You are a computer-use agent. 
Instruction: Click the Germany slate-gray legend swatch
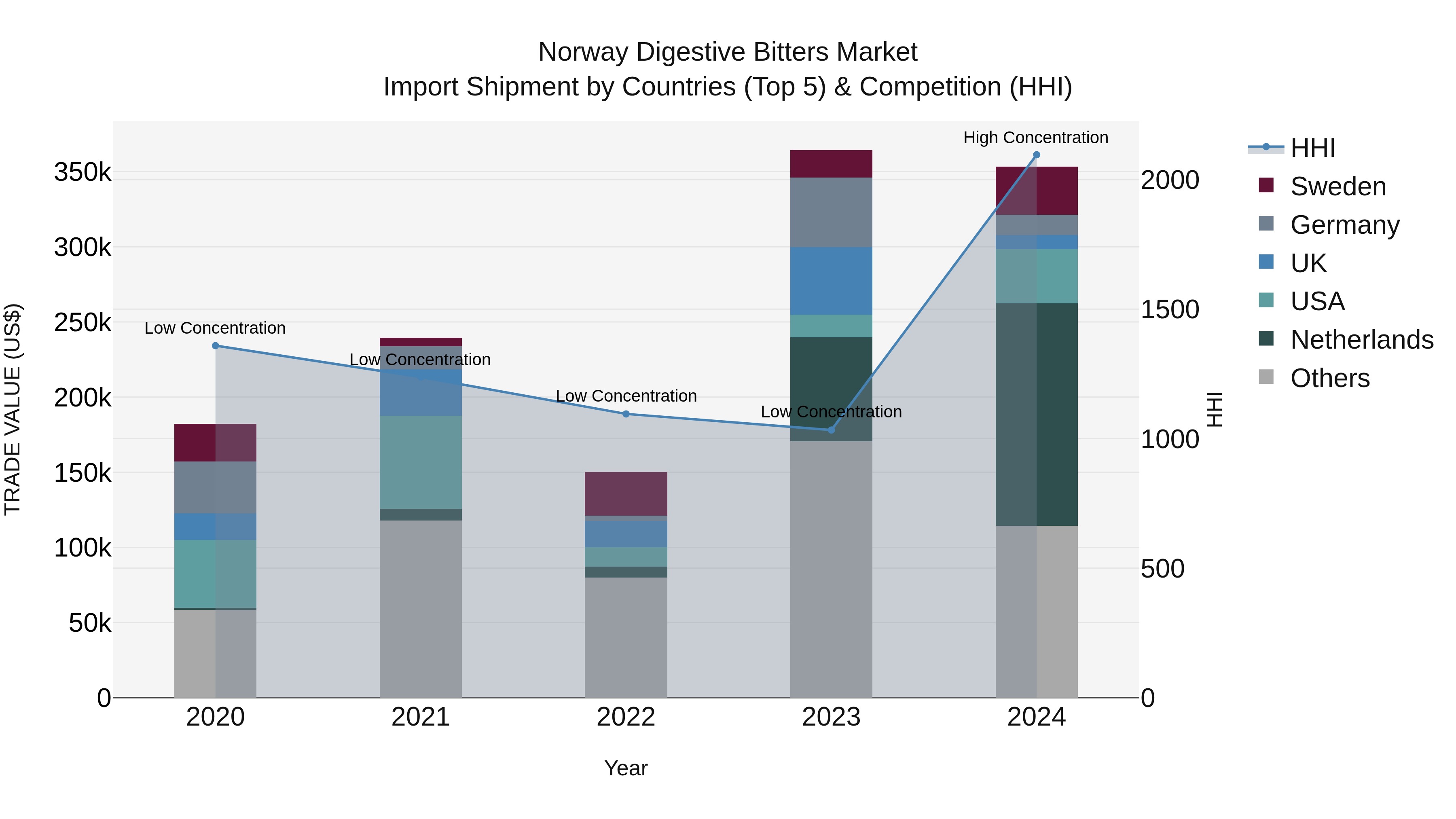[1266, 224]
